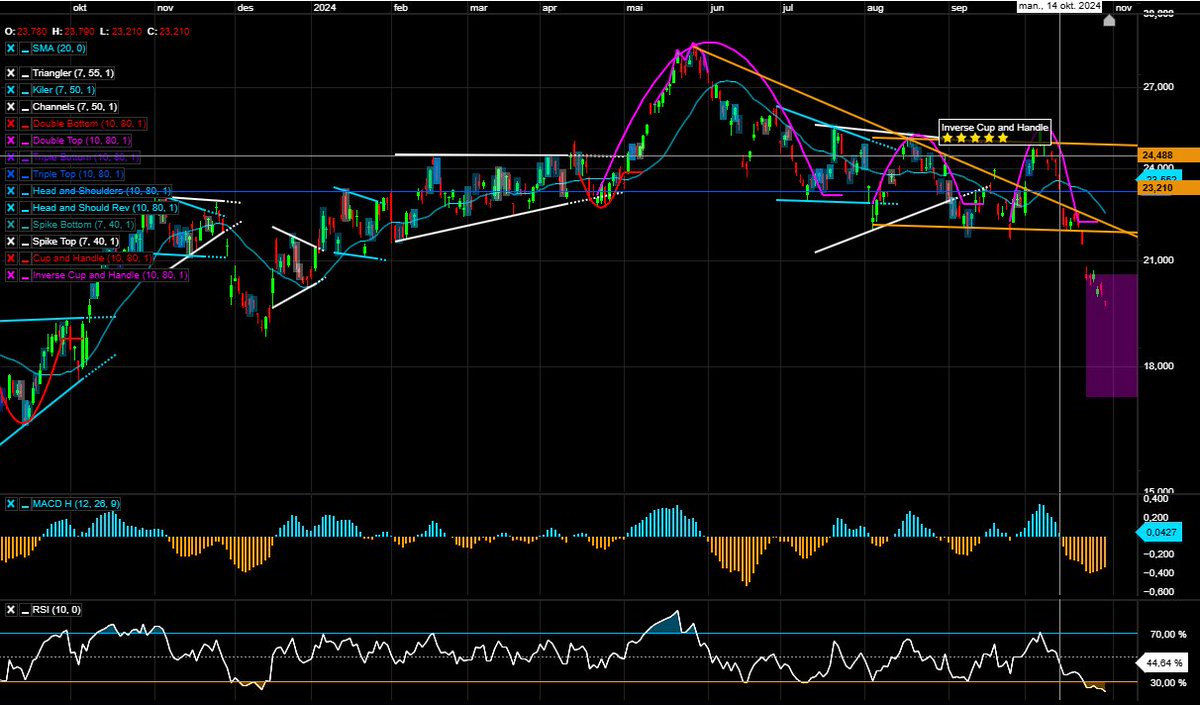Viewport: 1200px width, 705px height.
Task: Select the Spike Top (7, 40, 1) label
Action: point(76,241)
